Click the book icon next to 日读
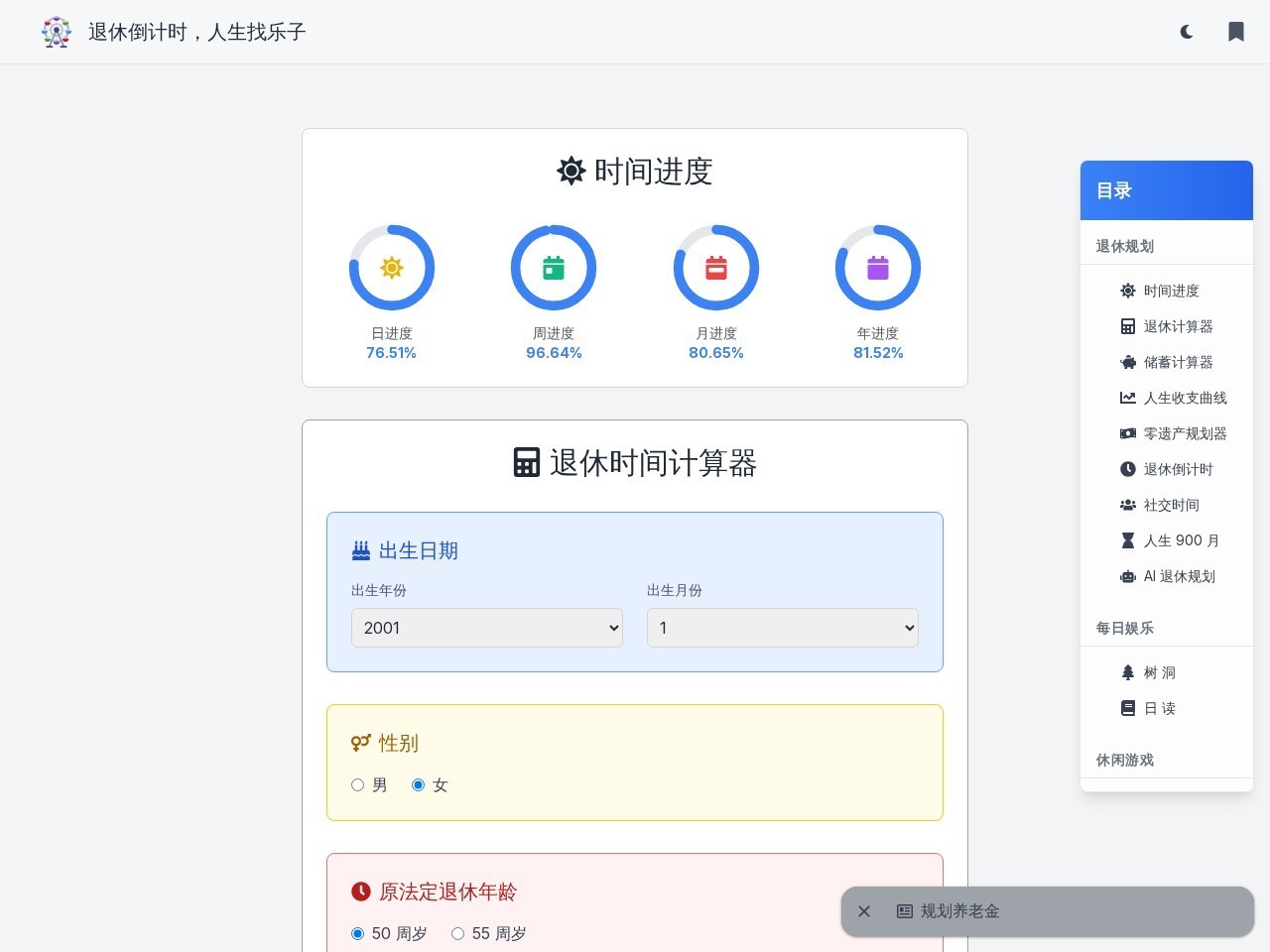This screenshot has width=1270, height=952. click(x=1128, y=708)
